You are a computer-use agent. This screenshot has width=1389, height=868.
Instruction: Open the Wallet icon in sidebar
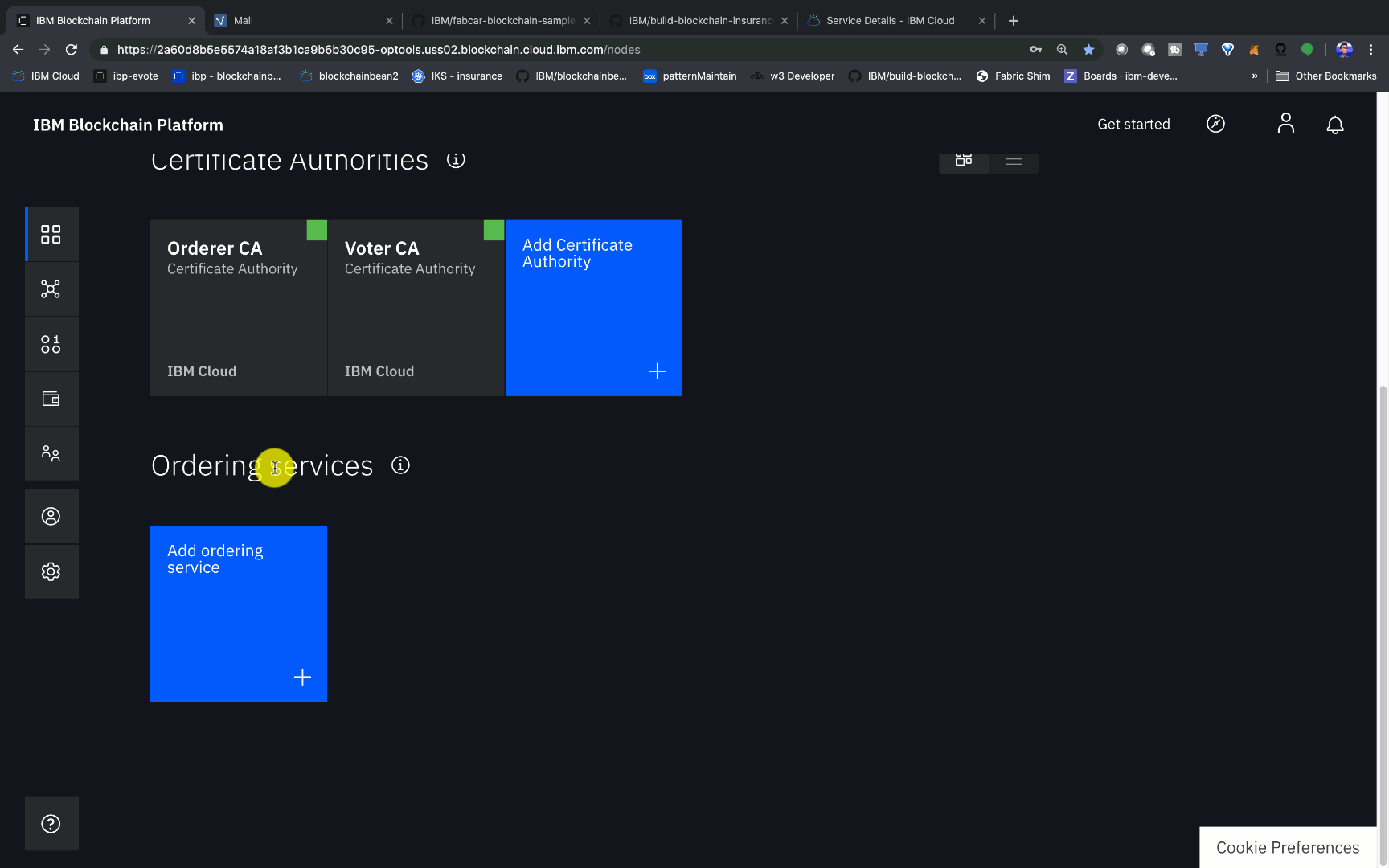pyautogui.click(x=51, y=399)
